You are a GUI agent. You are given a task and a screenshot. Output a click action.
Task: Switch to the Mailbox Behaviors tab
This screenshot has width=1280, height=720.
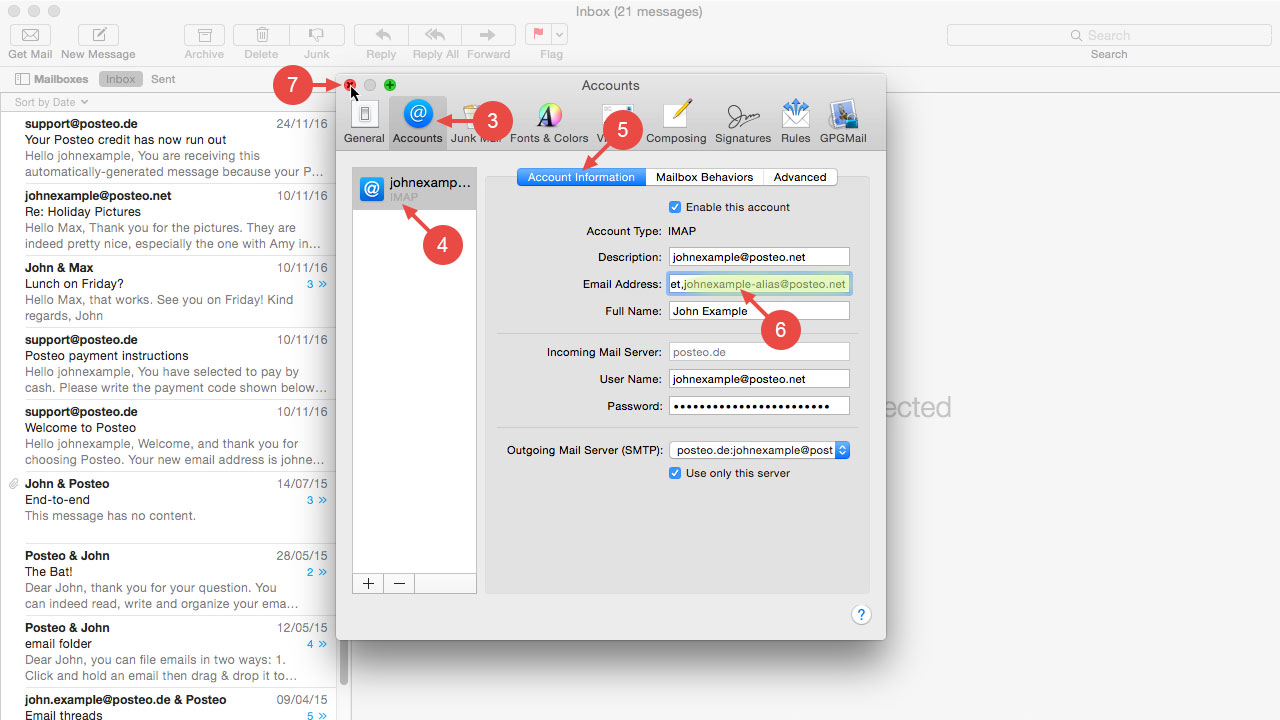pos(704,176)
